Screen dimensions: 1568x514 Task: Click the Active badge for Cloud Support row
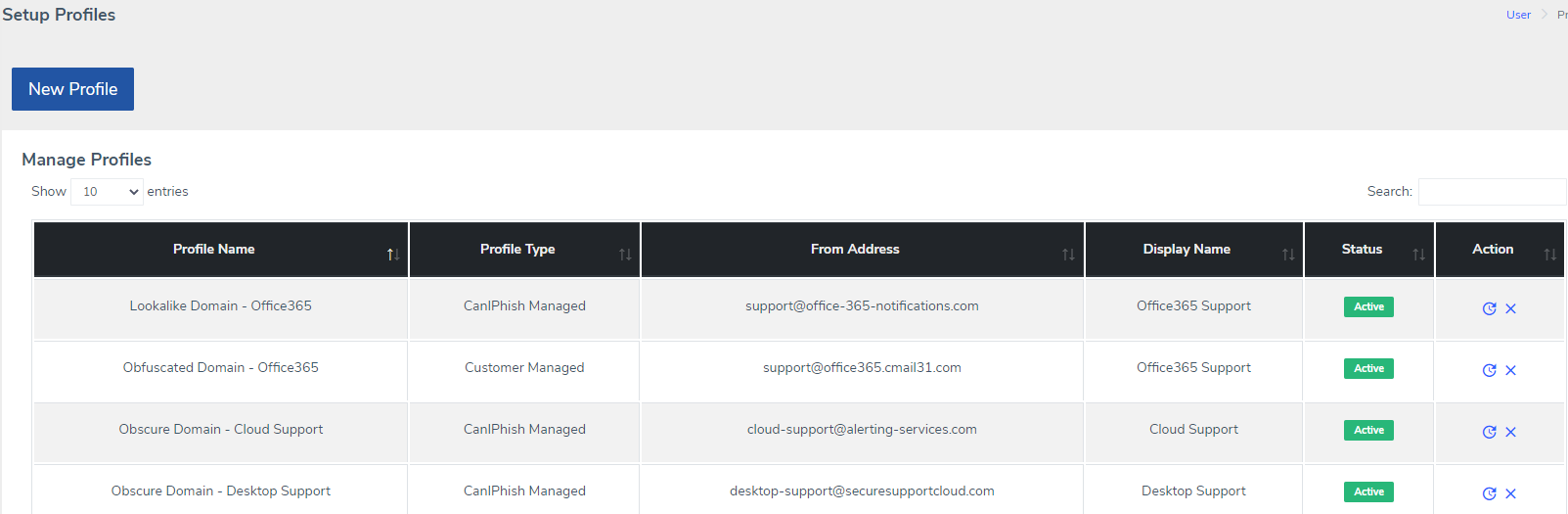tap(1368, 430)
